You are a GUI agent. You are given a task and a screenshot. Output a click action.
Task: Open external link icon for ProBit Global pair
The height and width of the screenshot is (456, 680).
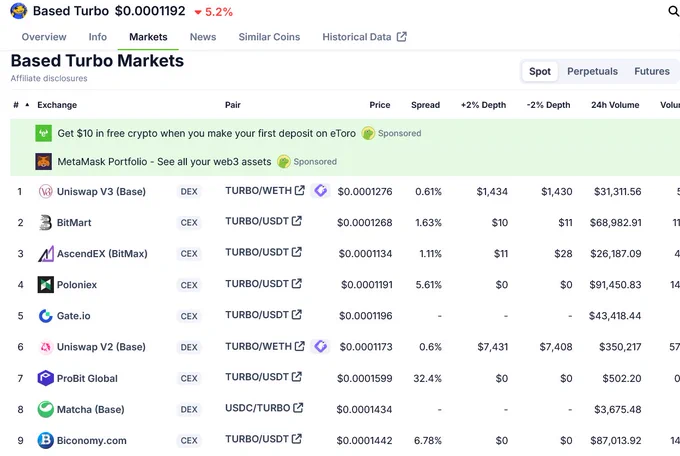click(x=297, y=377)
